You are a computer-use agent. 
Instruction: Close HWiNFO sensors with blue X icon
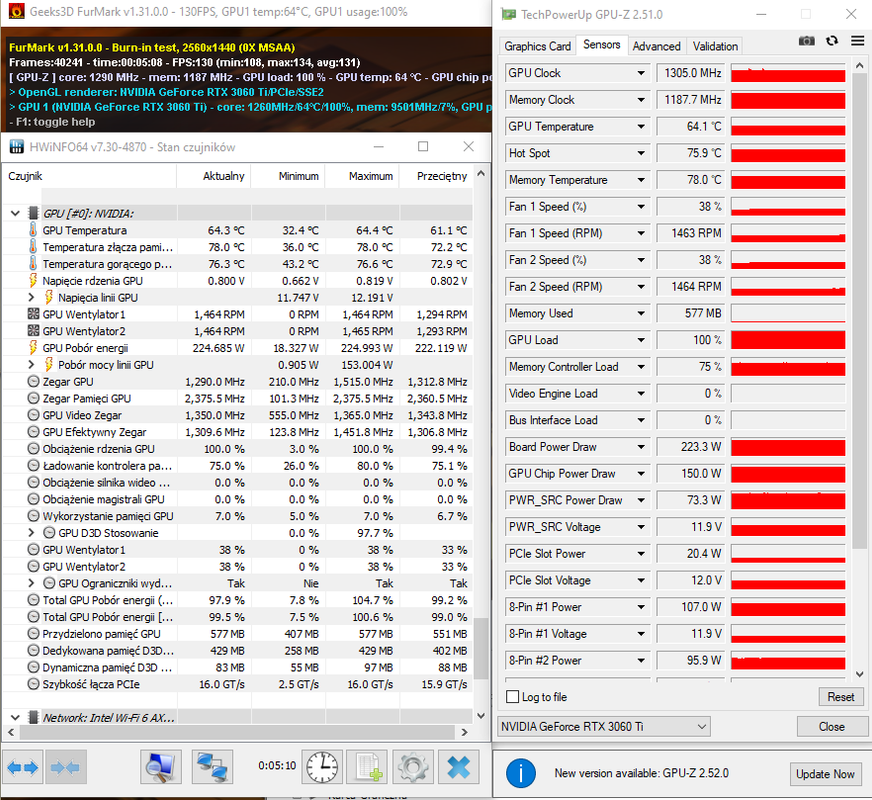(458, 768)
